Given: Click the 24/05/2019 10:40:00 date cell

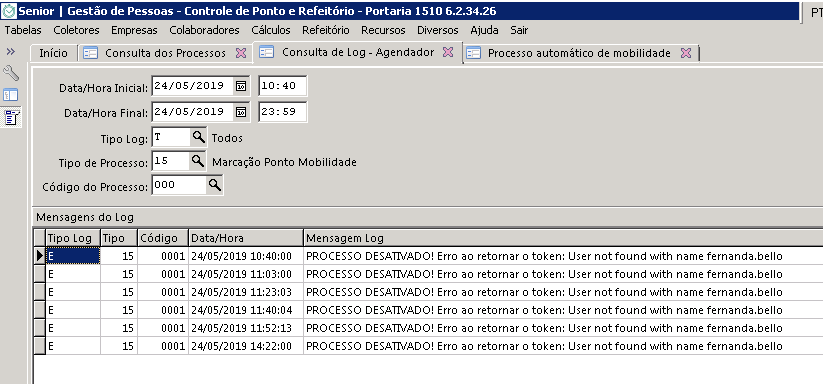Looking at the screenshot, I should coord(246,256).
